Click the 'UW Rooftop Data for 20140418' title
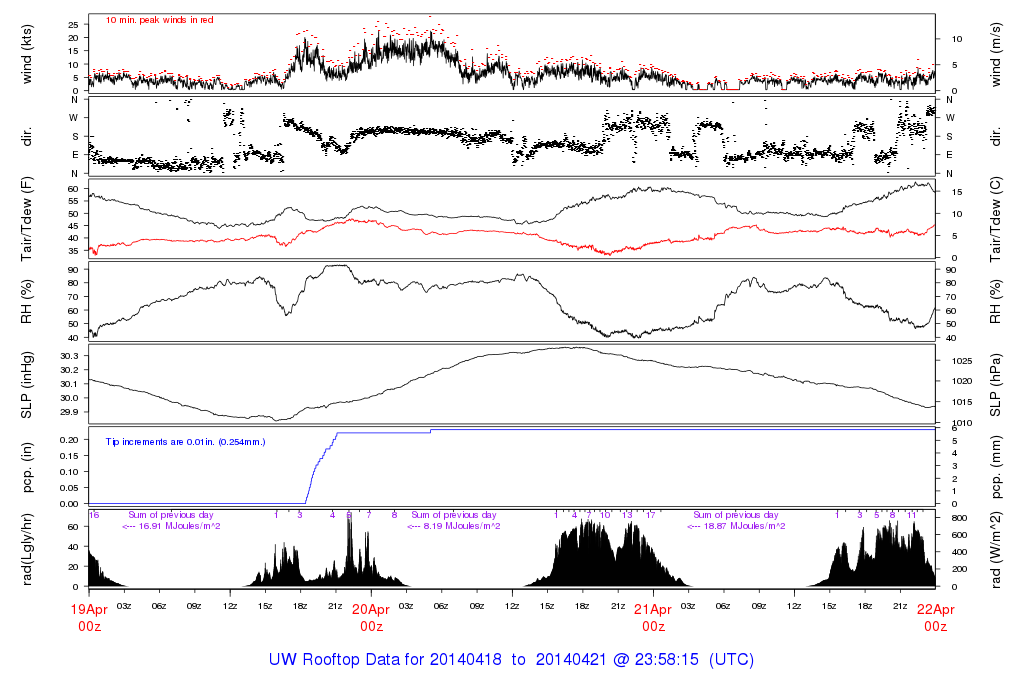 [385, 660]
